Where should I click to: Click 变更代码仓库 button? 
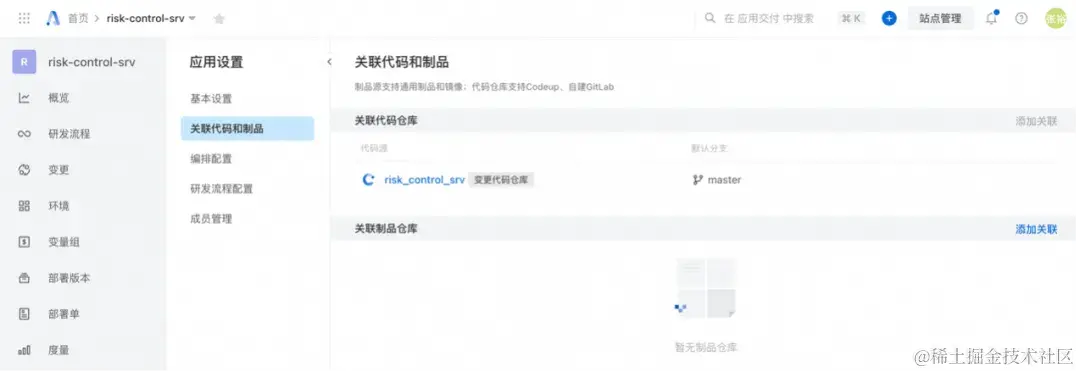501,180
